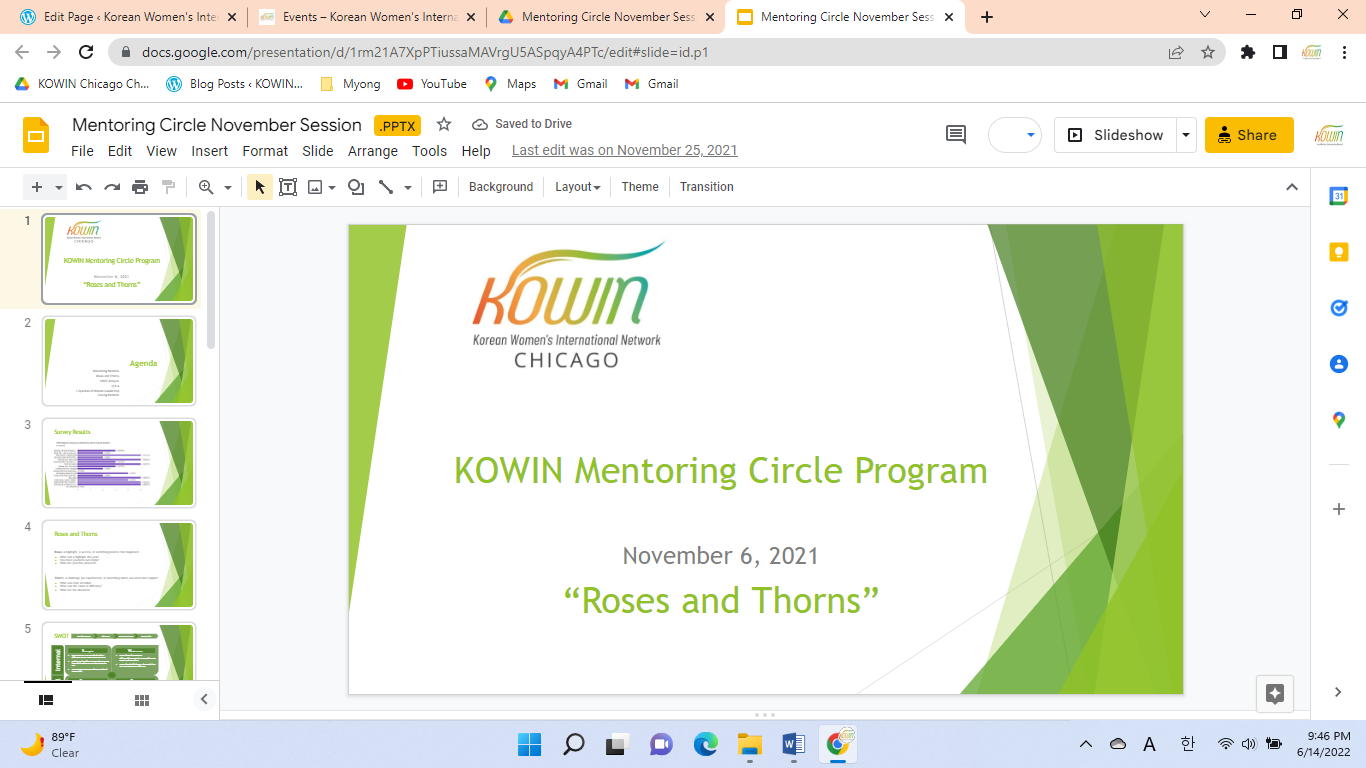
Task: Open the Arrange menu
Action: point(372,151)
